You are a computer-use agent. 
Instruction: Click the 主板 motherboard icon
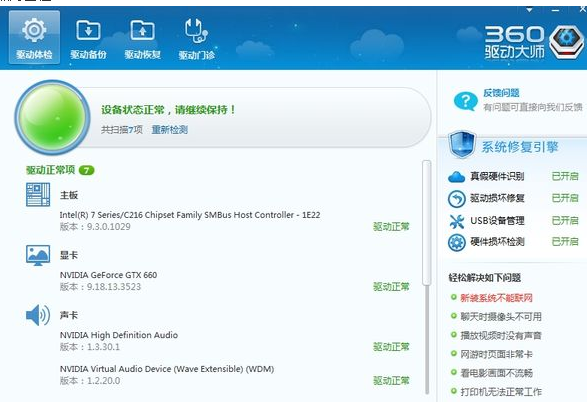(x=38, y=194)
